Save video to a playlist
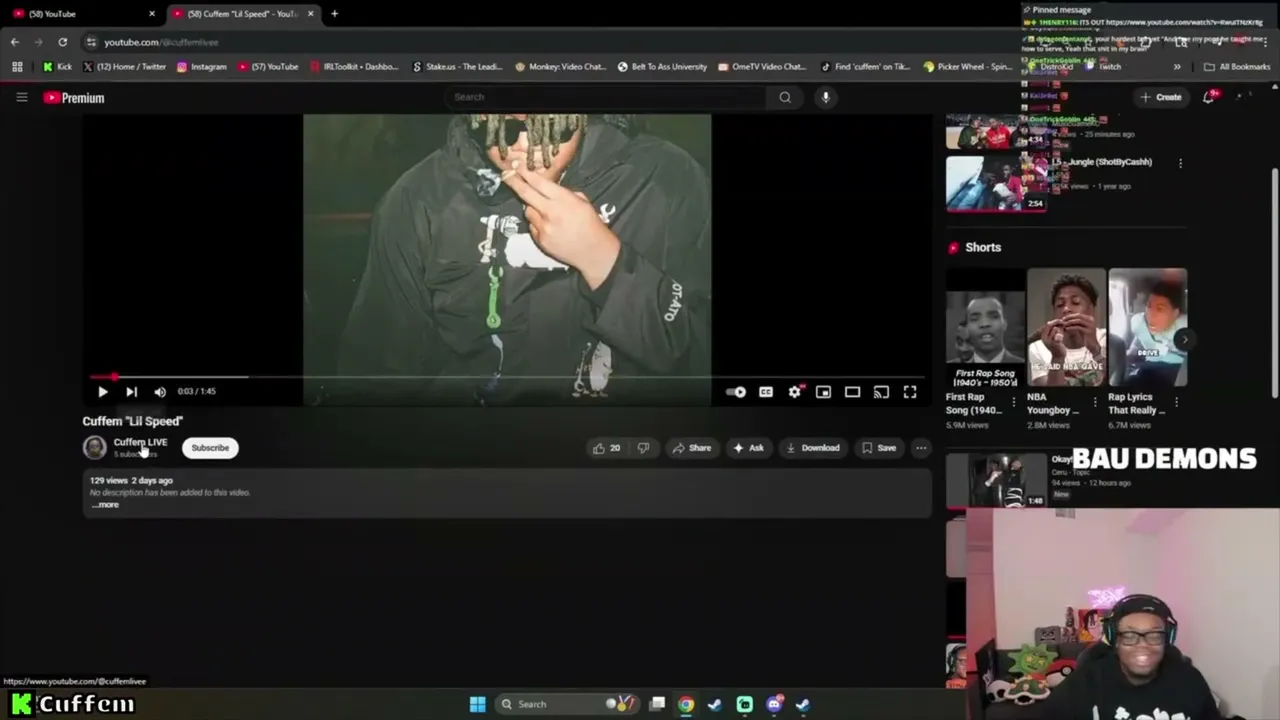 (x=879, y=448)
